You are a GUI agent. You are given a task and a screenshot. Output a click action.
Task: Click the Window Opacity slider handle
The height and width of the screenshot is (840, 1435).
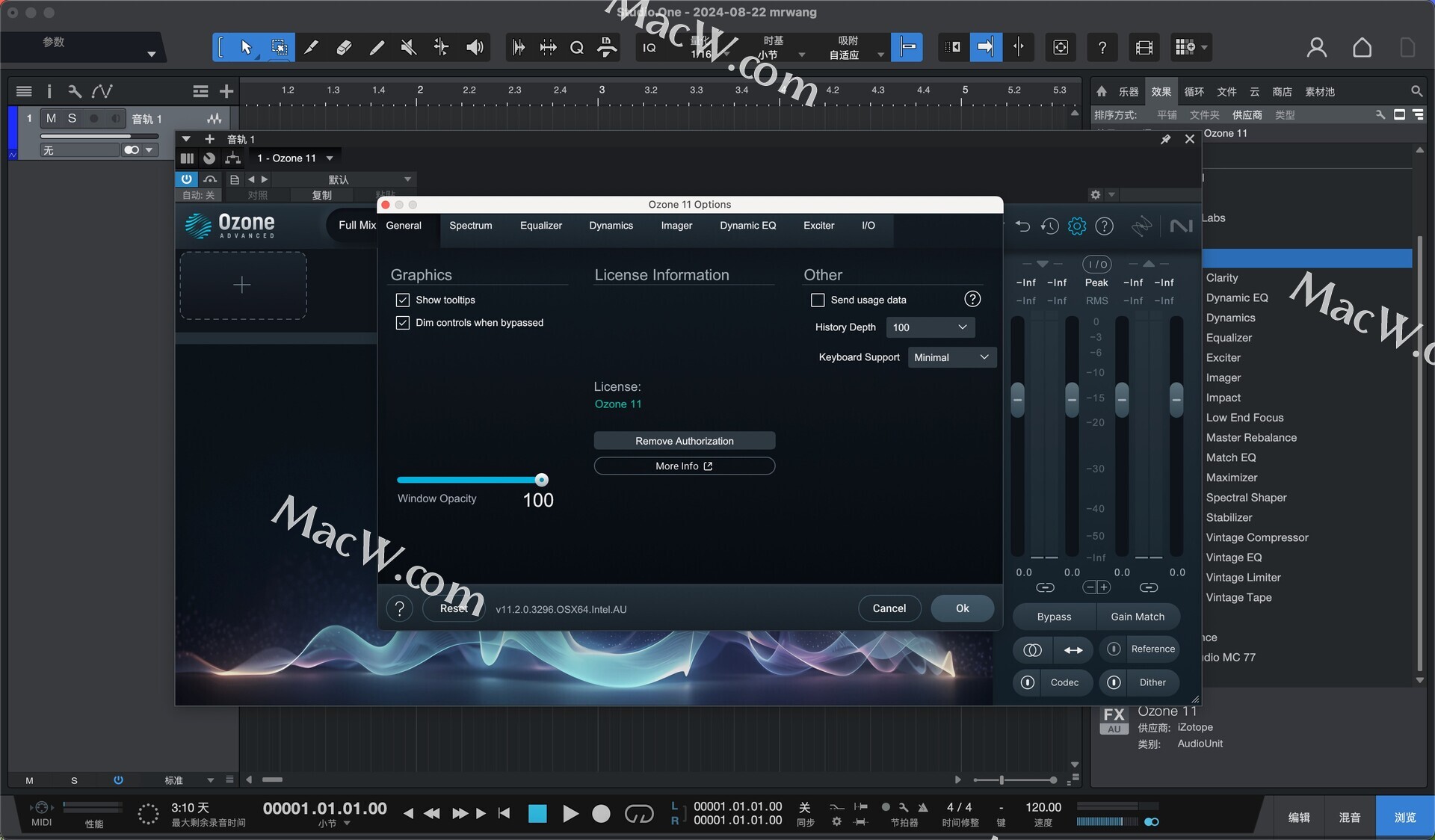point(542,480)
